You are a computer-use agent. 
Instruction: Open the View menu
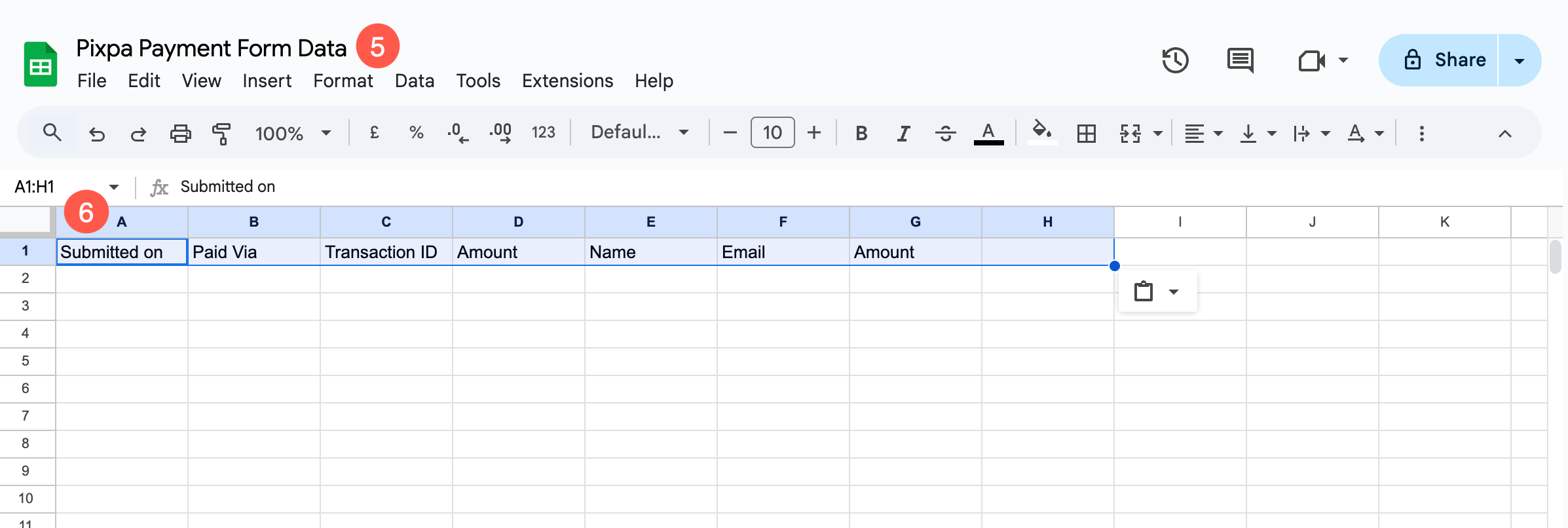pos(201,81)
